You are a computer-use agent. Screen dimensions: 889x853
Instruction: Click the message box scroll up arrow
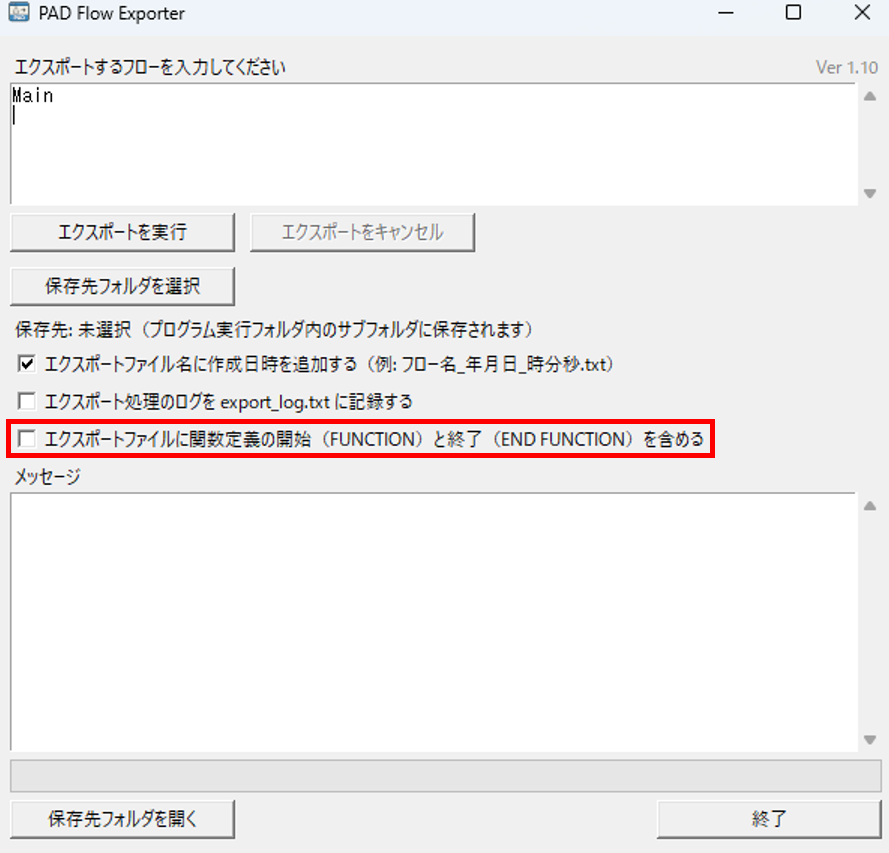(870, 506)
